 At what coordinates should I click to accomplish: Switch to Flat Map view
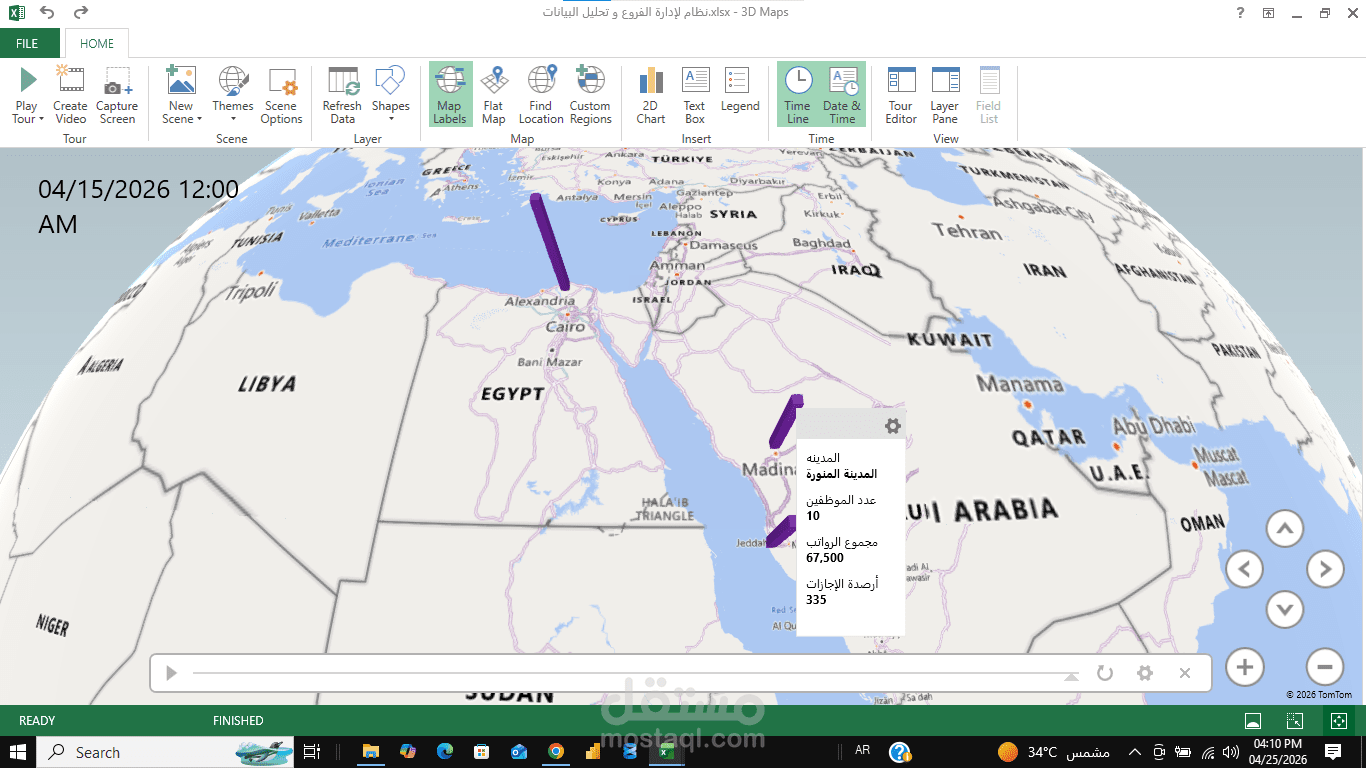494,94
